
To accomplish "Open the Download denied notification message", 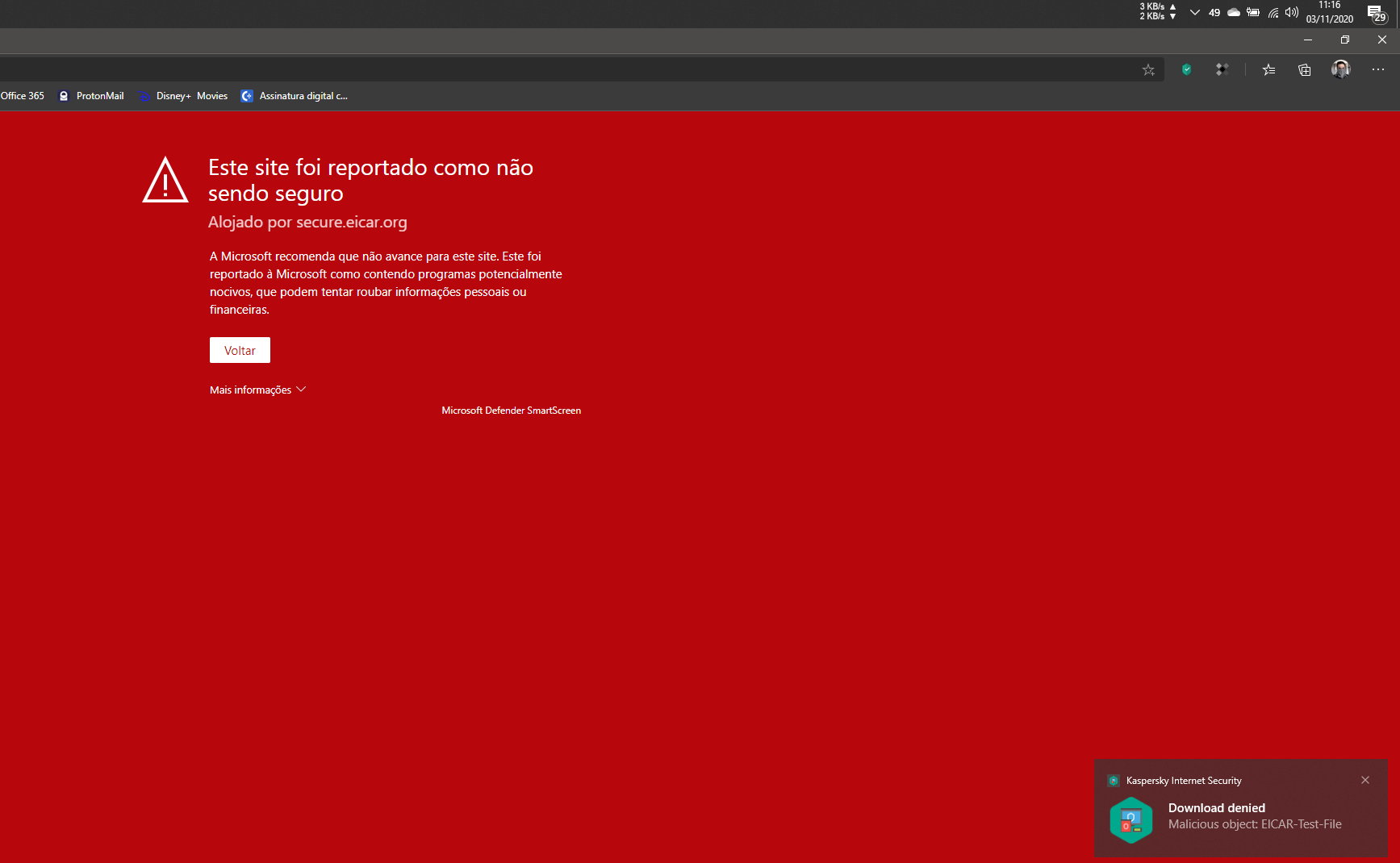I will click(1255, 816).
